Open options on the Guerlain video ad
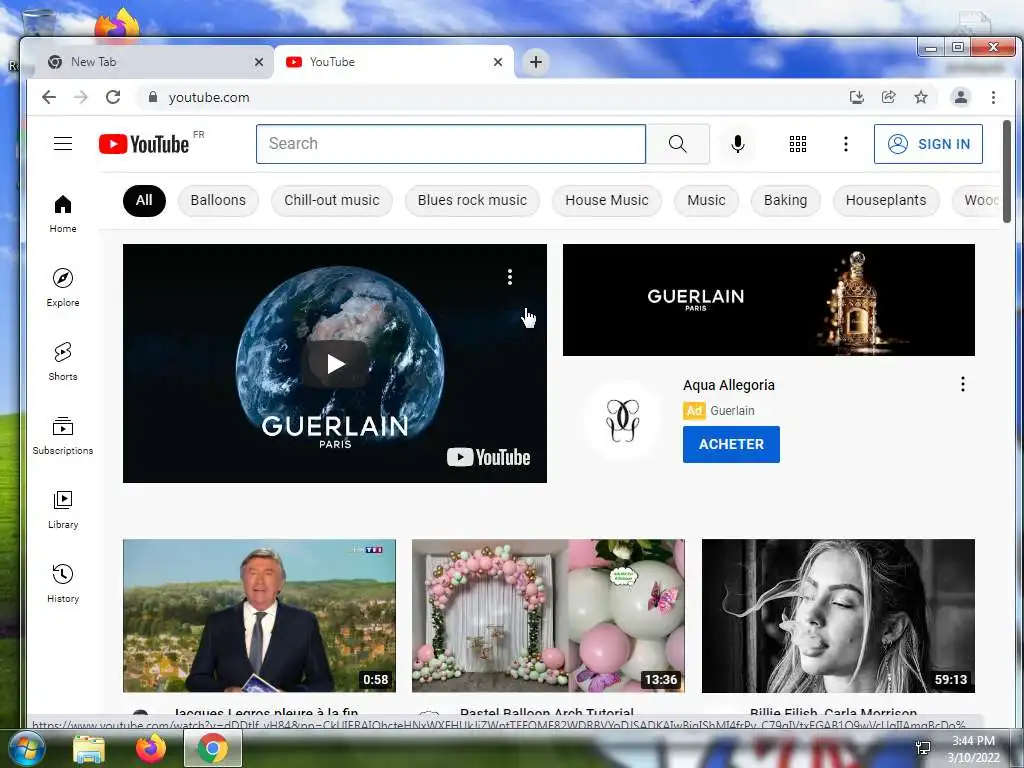 tap(510, 277)
